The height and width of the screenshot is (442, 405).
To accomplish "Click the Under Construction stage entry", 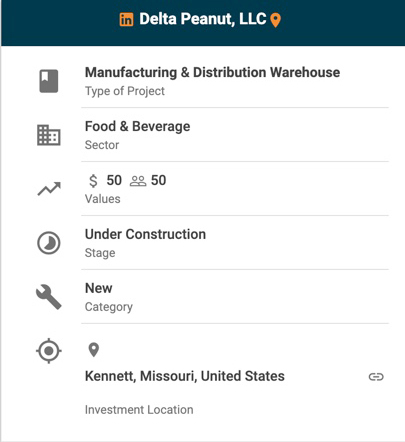I will (x=145, y=234).
